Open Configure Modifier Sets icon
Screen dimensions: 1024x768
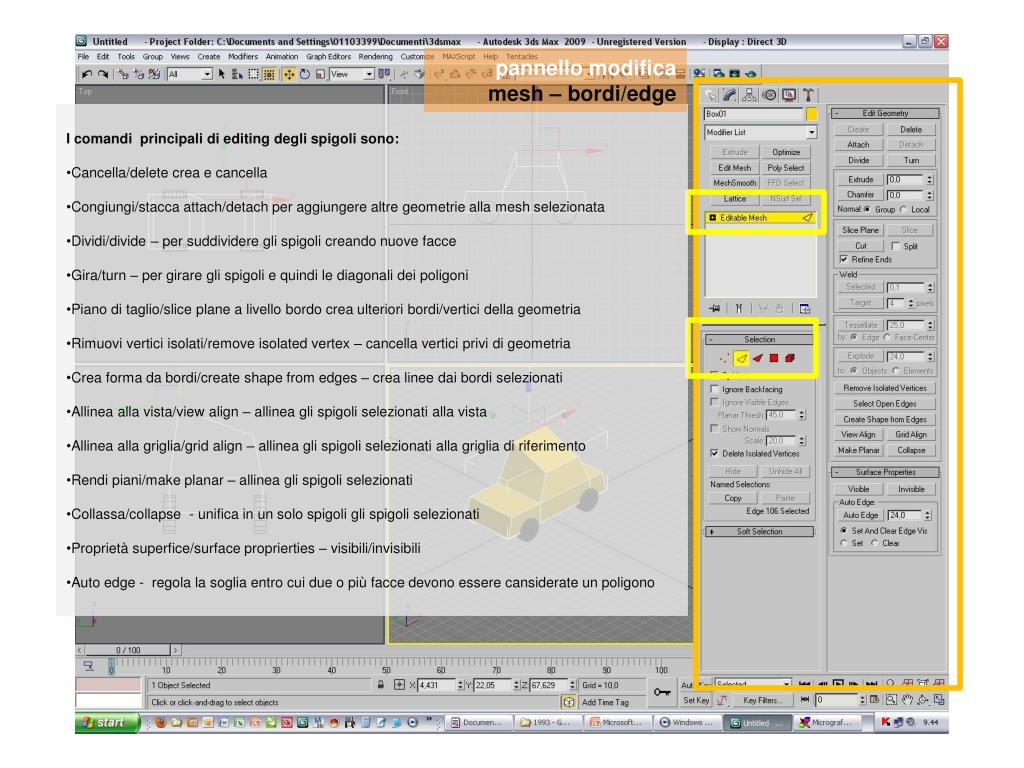click(805, 308)
